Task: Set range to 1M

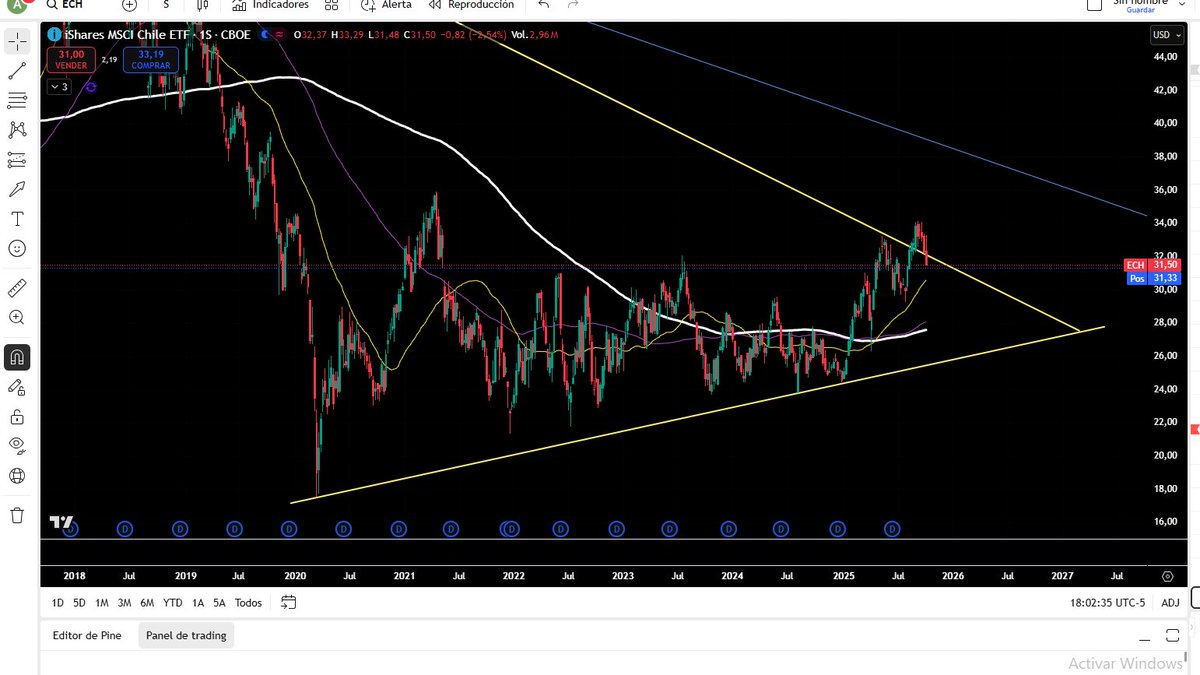Action: click(102, 603)
